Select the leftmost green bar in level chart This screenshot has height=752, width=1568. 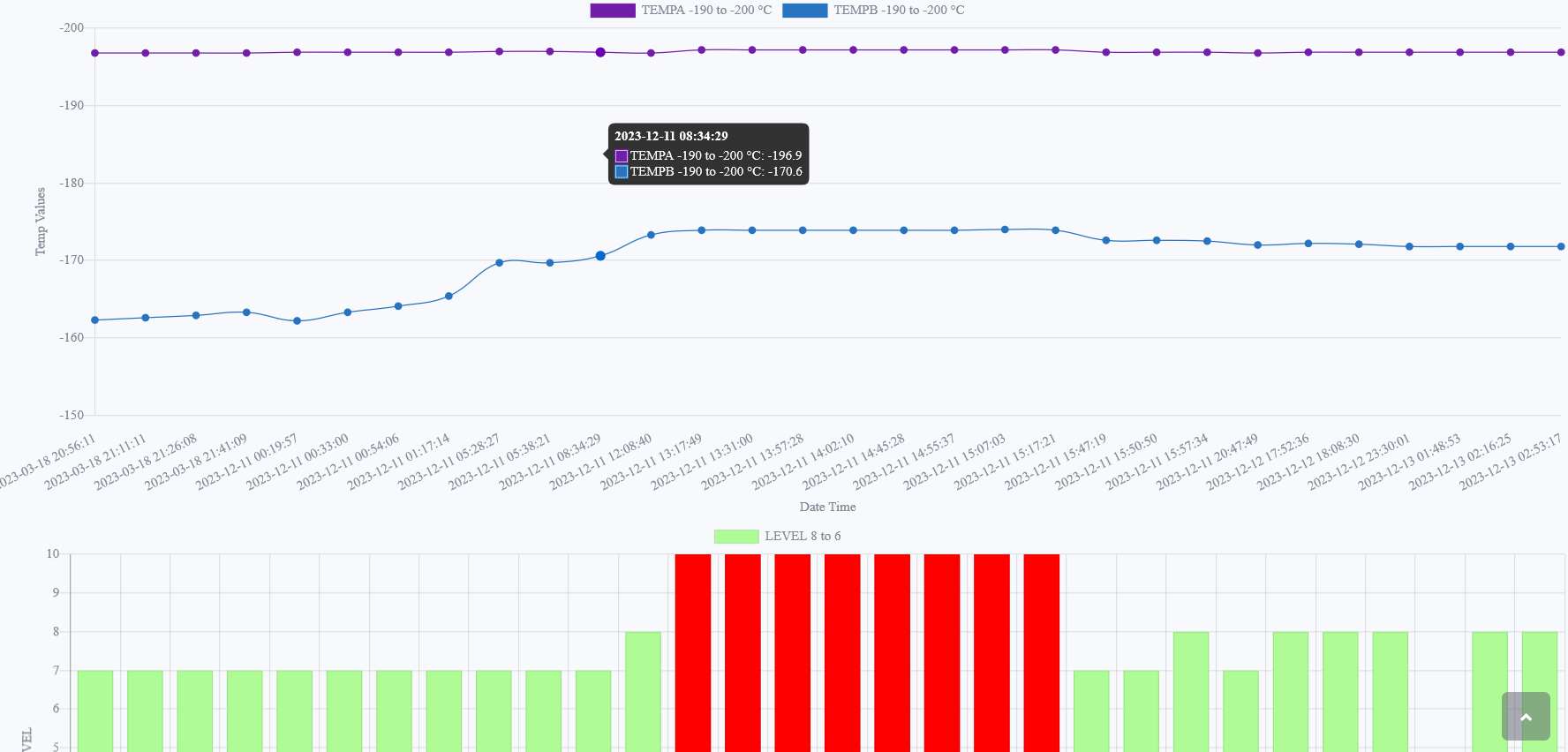click(x=95, y=711)
